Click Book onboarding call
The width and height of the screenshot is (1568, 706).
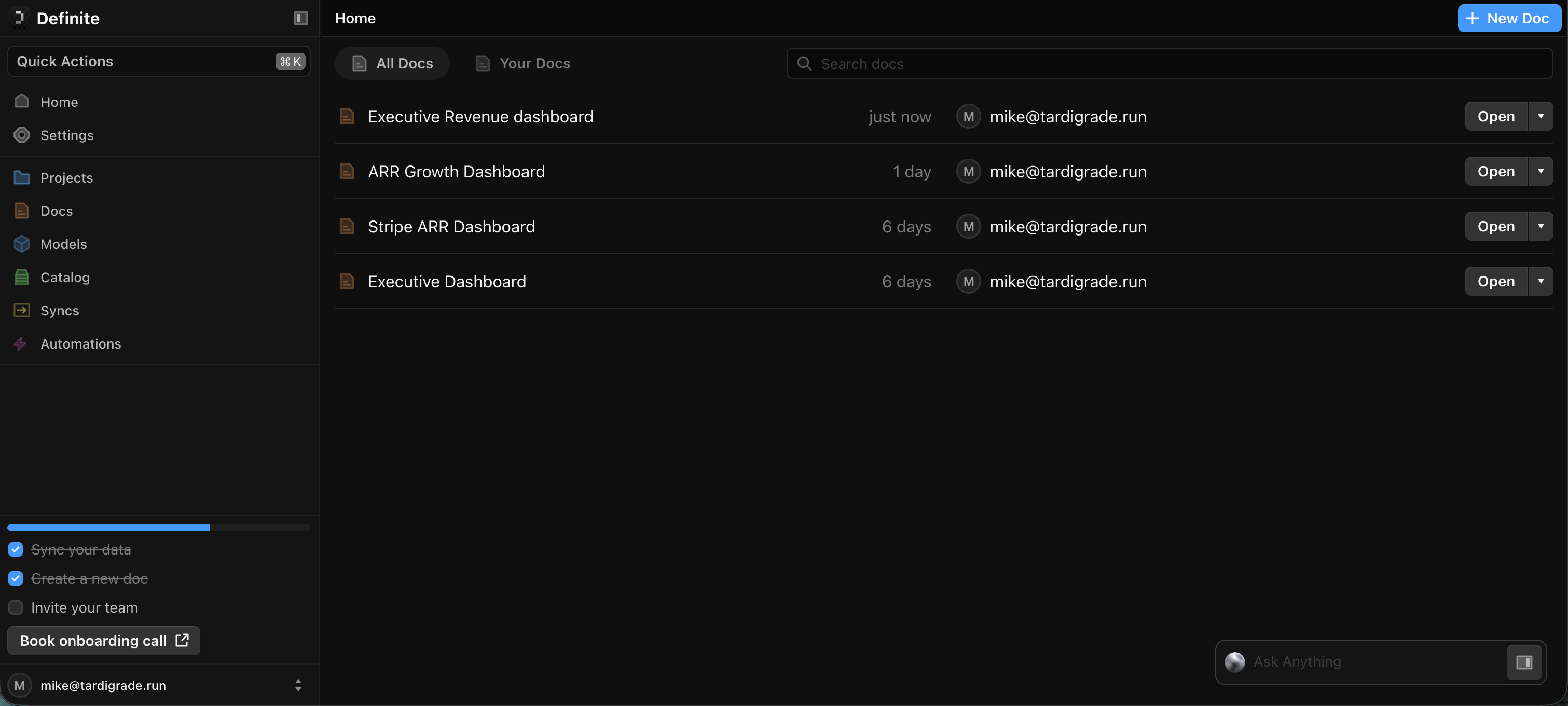(x=103, y=640)
